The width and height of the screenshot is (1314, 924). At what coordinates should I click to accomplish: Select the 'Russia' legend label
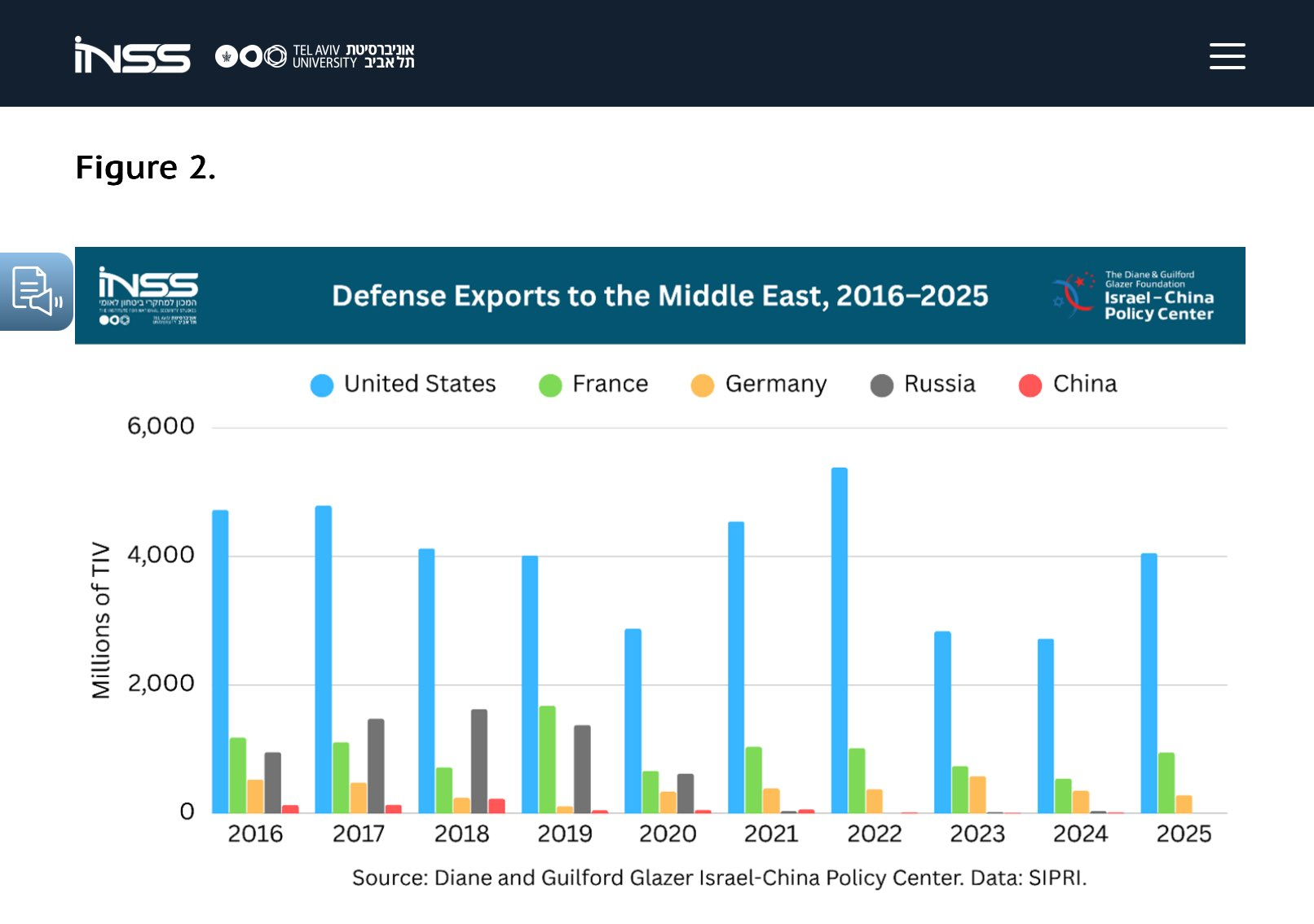[939, 384]
